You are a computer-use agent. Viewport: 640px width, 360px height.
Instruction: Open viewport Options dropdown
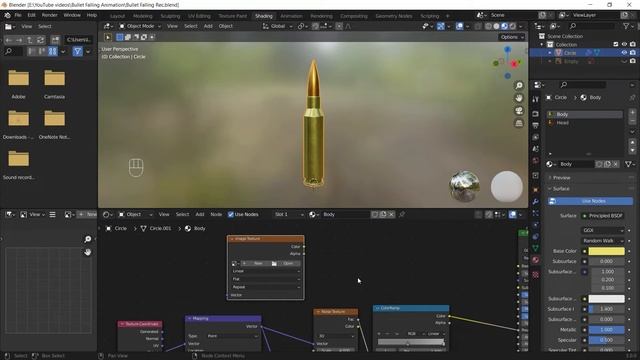[511, 37]
